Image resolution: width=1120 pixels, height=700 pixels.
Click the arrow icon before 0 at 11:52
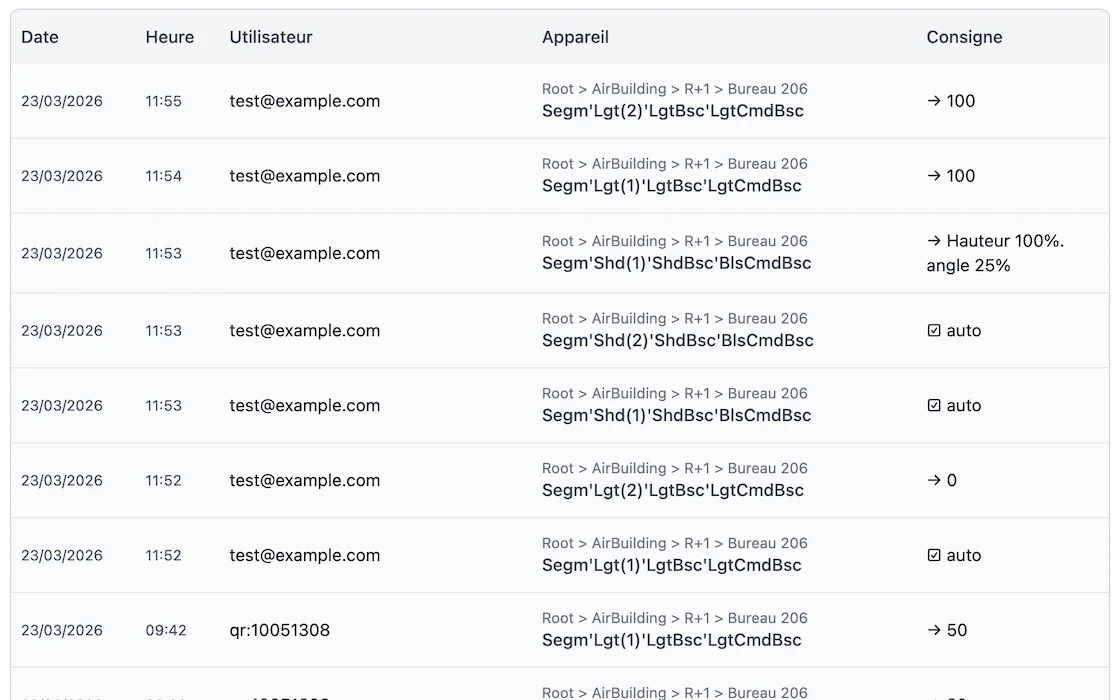[934, 481]
